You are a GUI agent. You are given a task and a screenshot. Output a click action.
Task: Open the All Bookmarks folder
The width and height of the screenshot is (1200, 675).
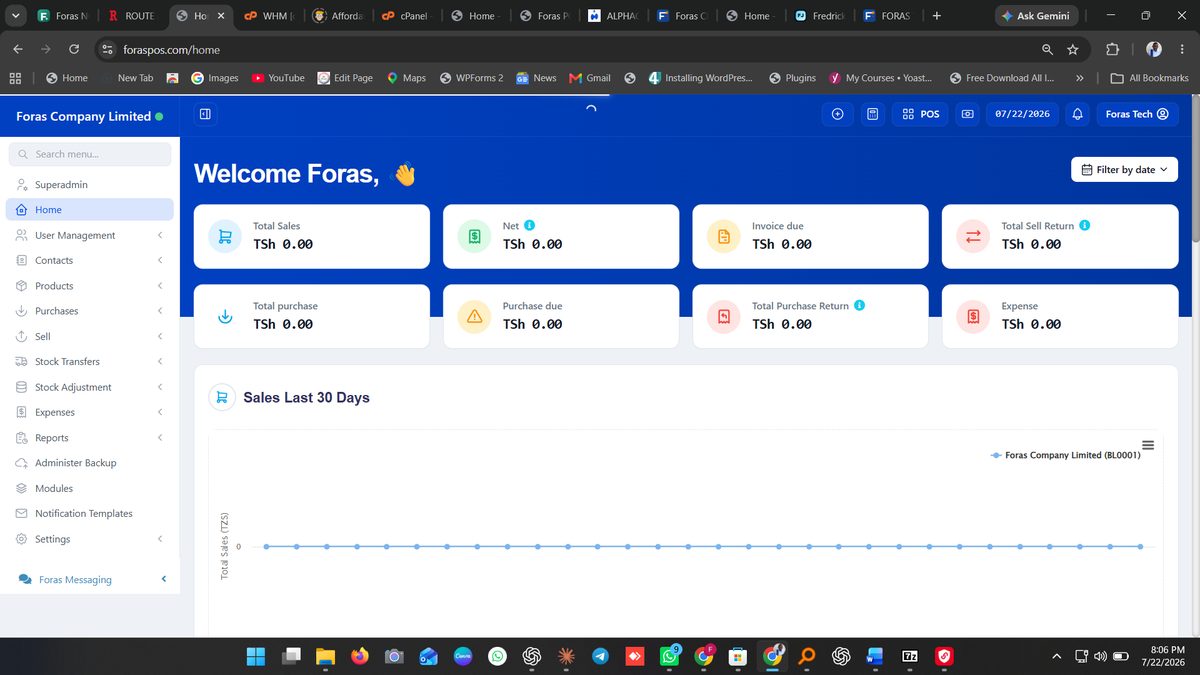click(x=1149, y=77)
